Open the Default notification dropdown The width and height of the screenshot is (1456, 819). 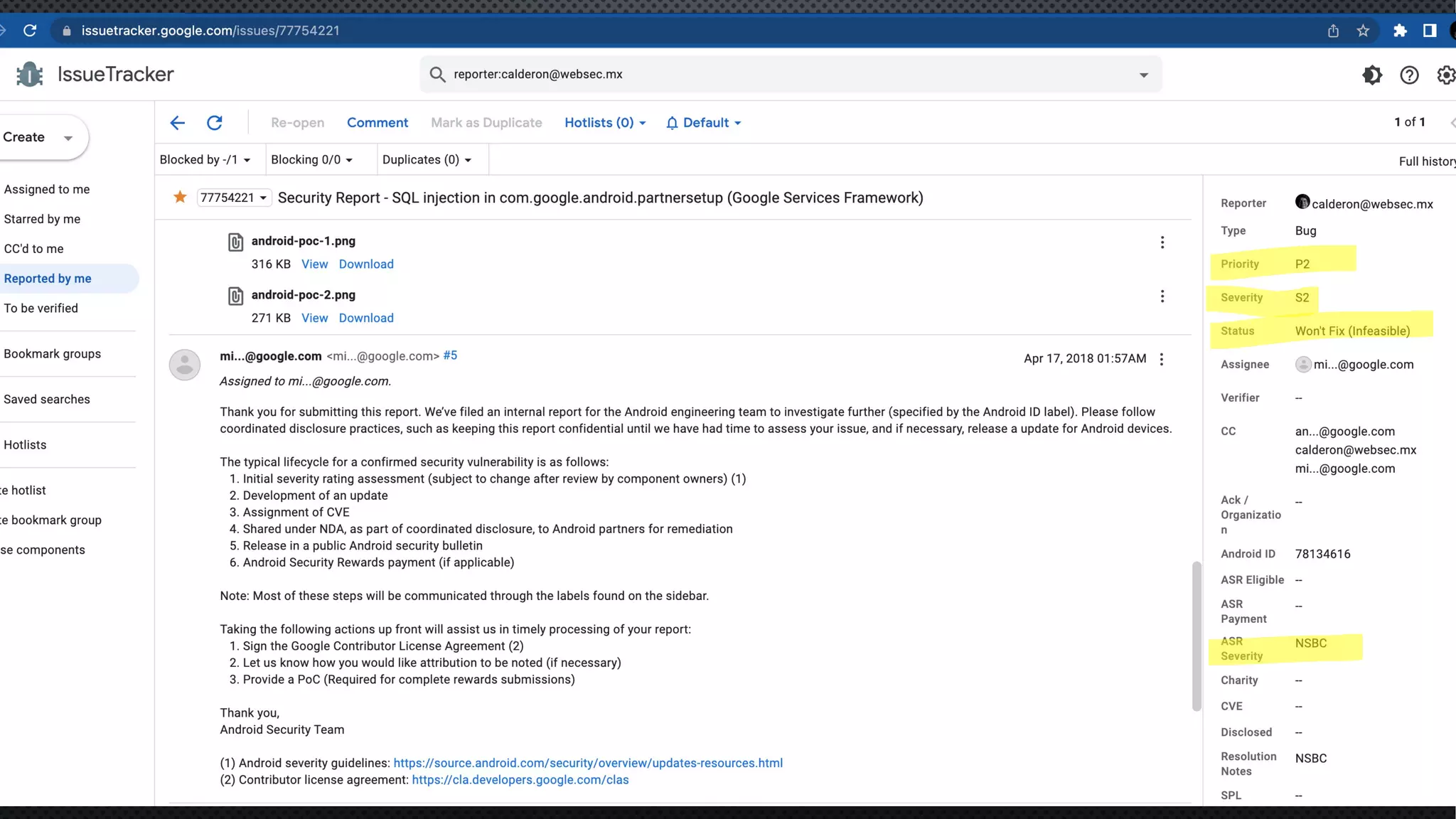click(x=704, y=123)
